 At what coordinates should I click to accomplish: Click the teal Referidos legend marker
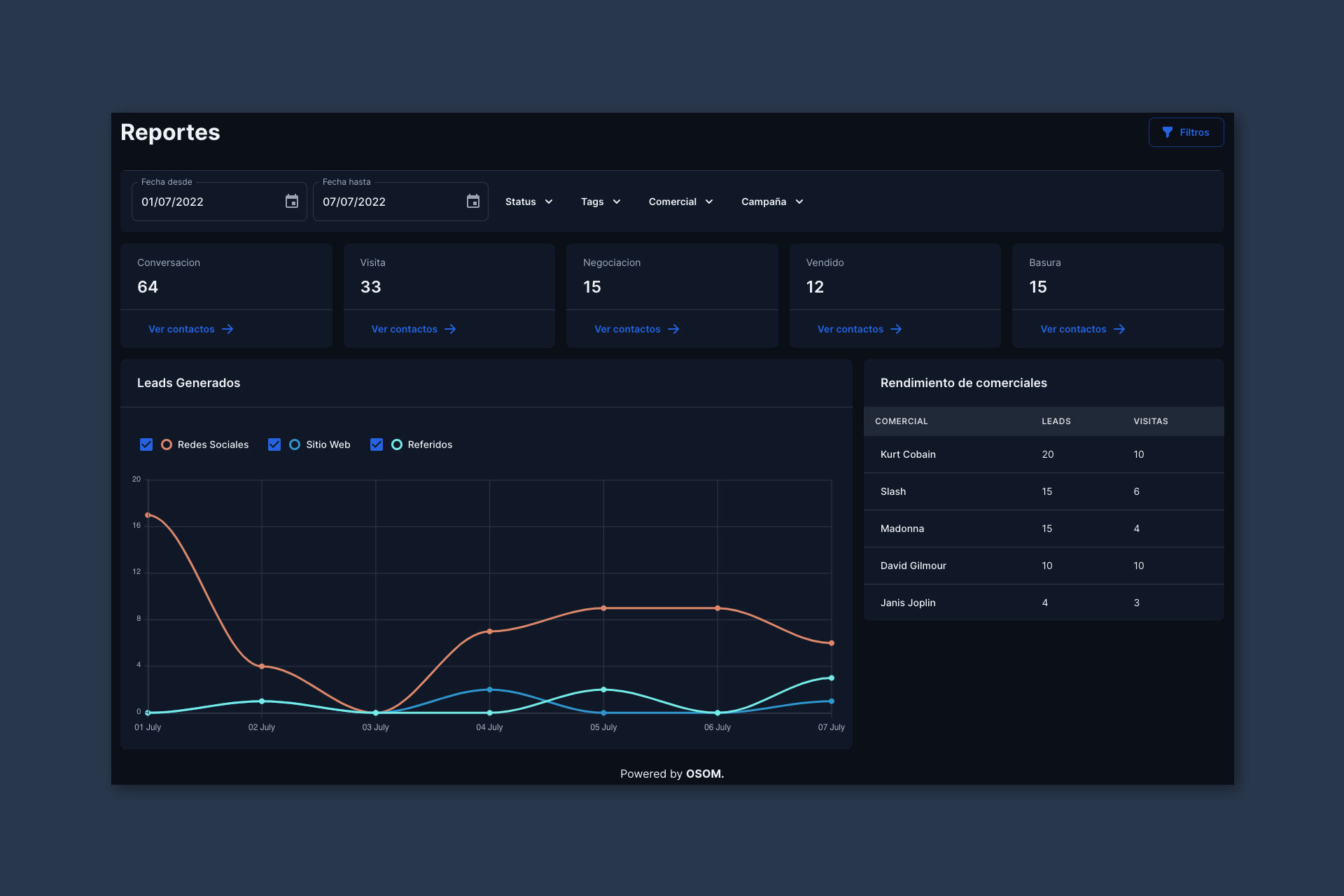[x=397, y=444]
